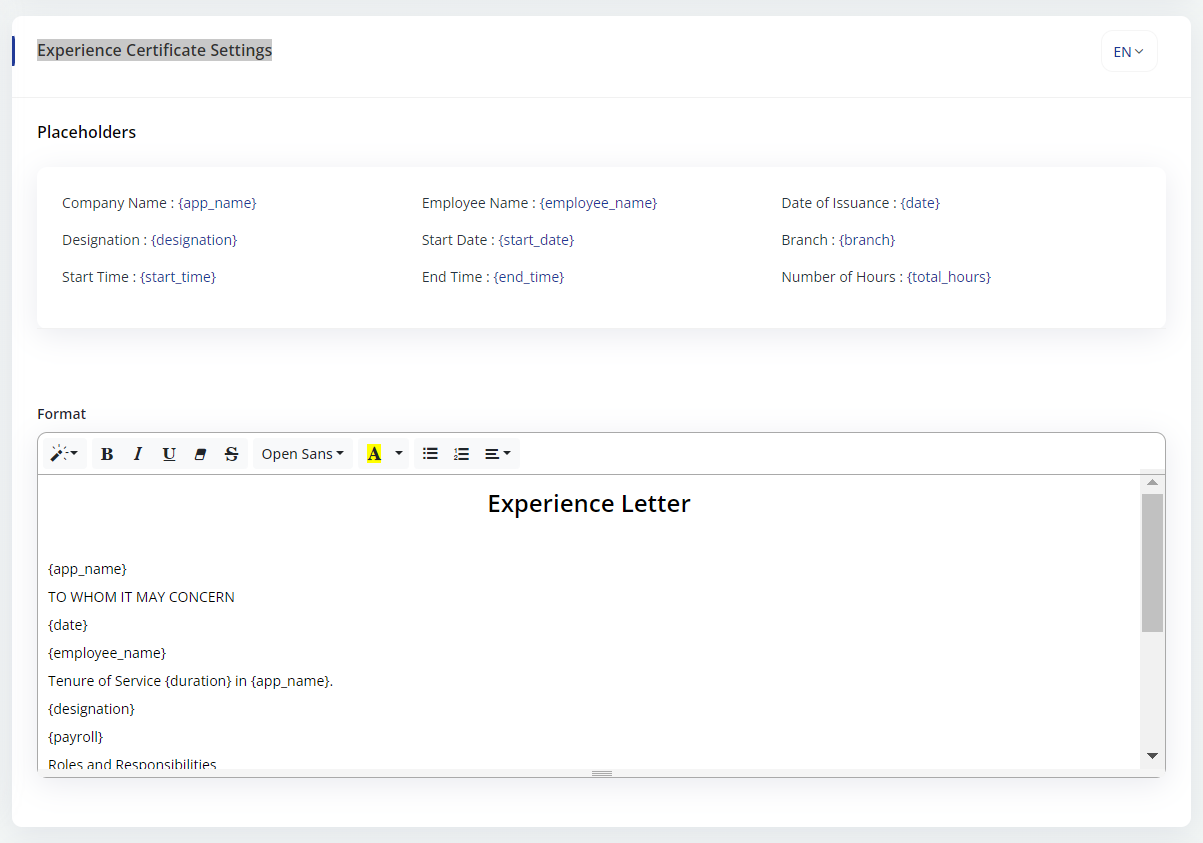Open the Open Sans font dropdown
The image size is (1203, 843).
302,454
